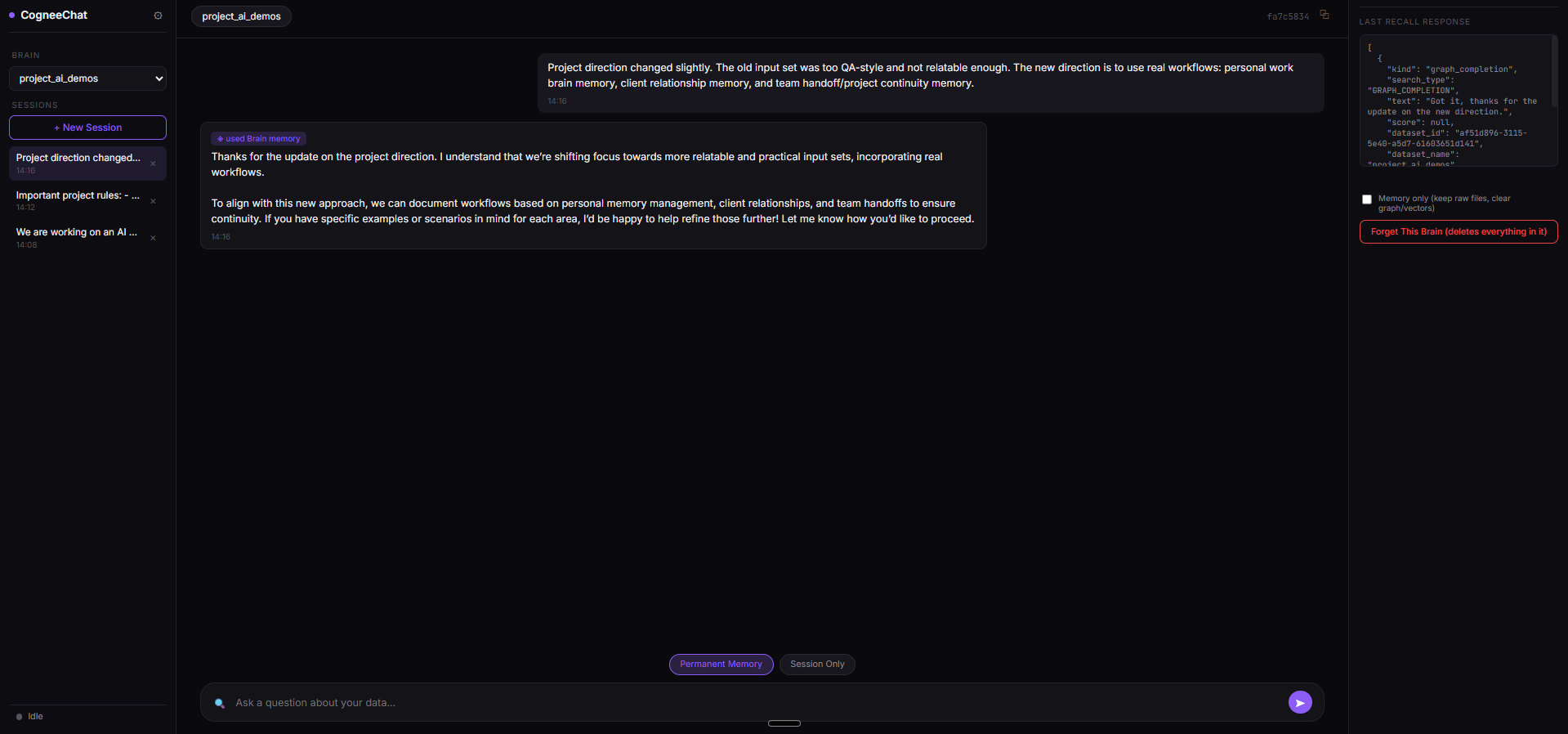Open the "Important project rules" session

(x=78, y=200)
